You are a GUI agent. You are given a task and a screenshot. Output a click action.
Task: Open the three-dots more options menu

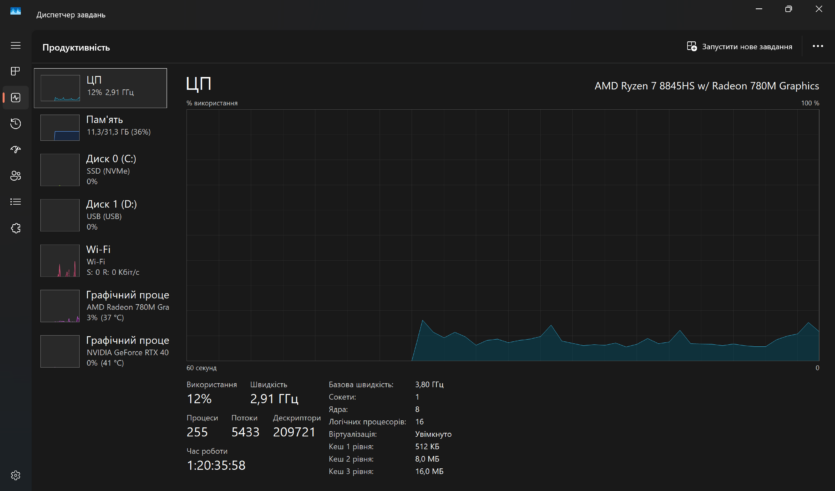818,46
